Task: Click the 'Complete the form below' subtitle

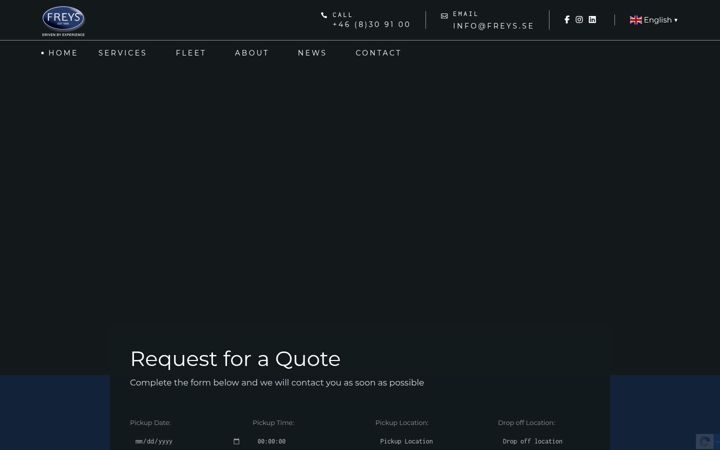Action: pyautogui.click(x=277, y=382)
